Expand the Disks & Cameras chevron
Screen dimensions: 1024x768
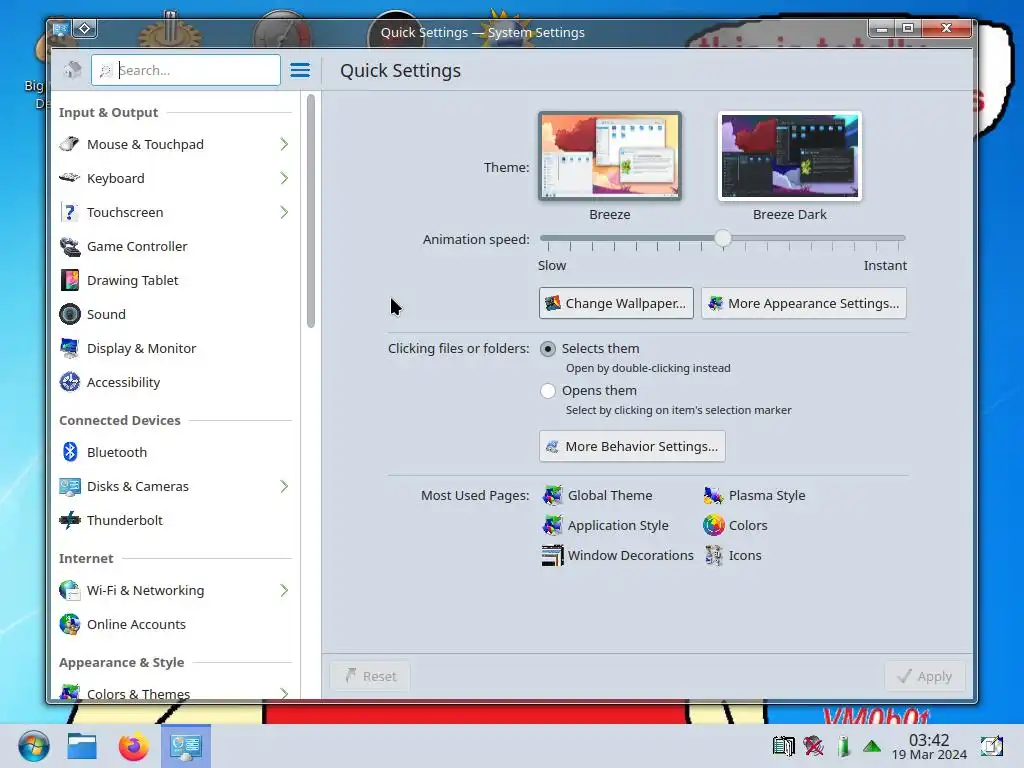tap(284, 486)
